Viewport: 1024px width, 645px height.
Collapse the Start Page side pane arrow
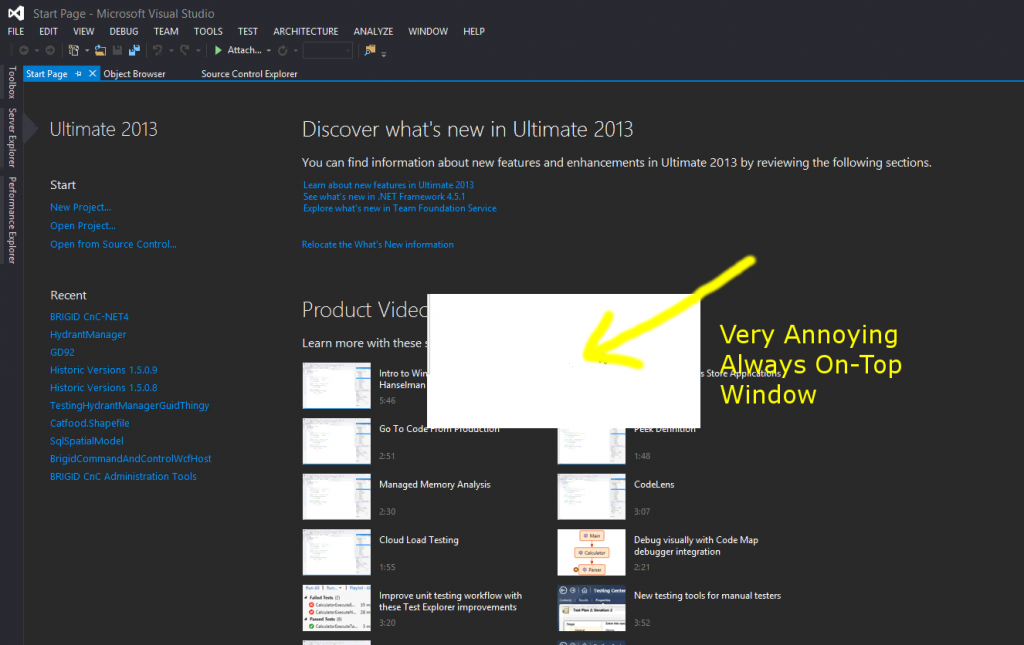tap(30, 128)
